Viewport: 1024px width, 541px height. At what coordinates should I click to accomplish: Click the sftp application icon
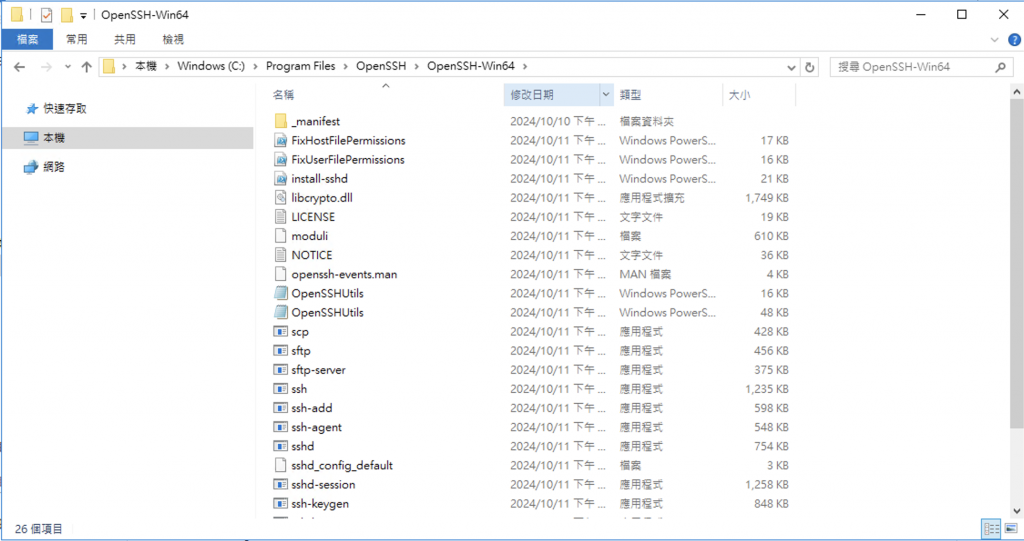[281, 351]
